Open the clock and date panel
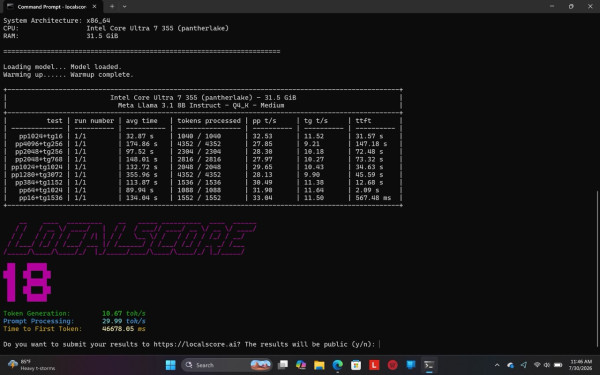Image resolution: width=600 pixels, height=375 pixels. (x=581, y=365)
